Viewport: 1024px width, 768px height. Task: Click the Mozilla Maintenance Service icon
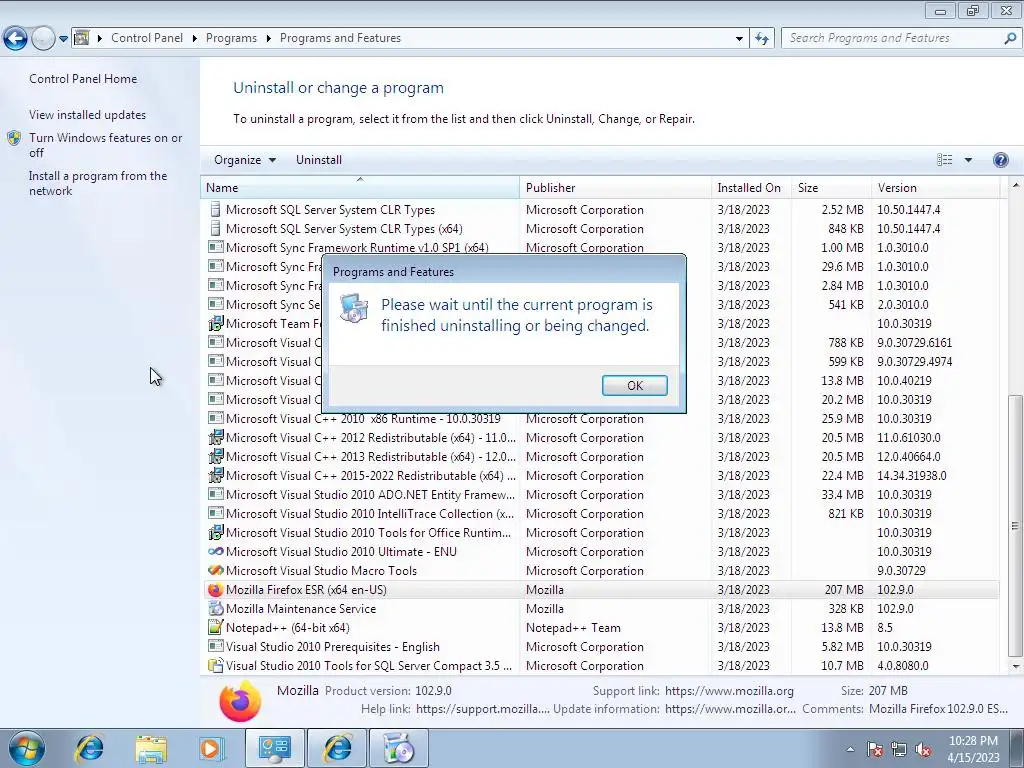pos(215,609)
